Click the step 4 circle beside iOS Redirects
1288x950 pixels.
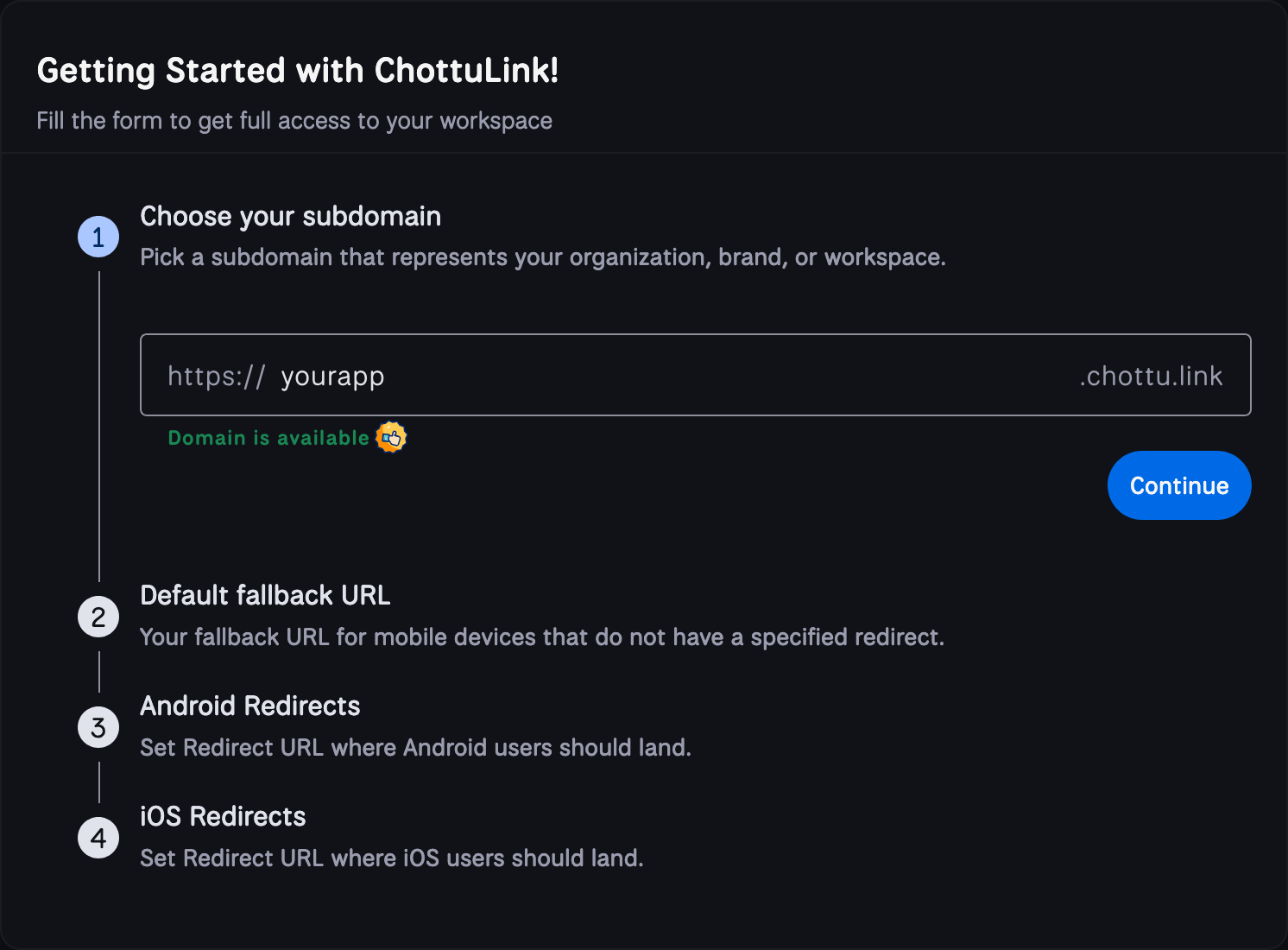[x=98, y=838]
